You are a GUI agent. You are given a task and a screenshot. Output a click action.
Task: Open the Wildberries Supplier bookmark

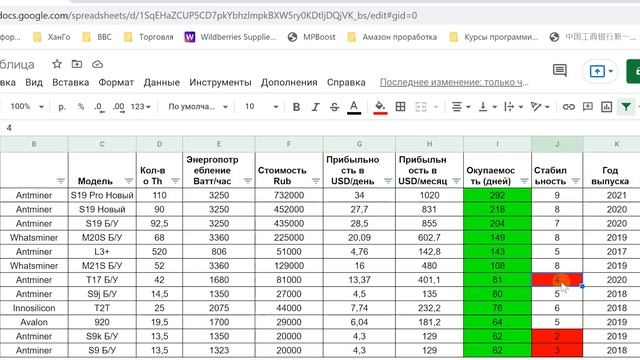[231, 37]
